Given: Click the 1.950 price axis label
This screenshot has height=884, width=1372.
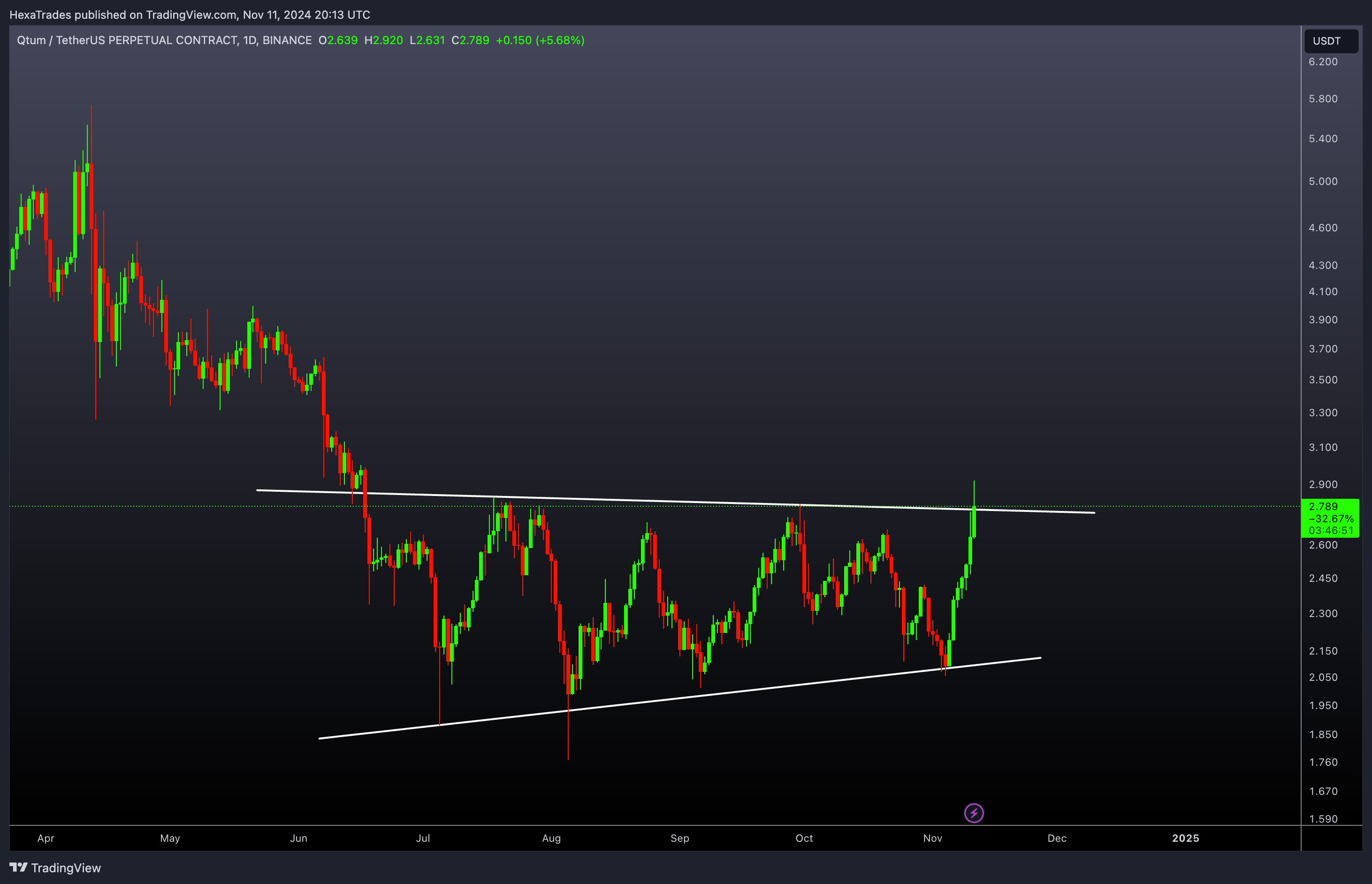Looking at the screenshot, I should (x=1323, y=706).
